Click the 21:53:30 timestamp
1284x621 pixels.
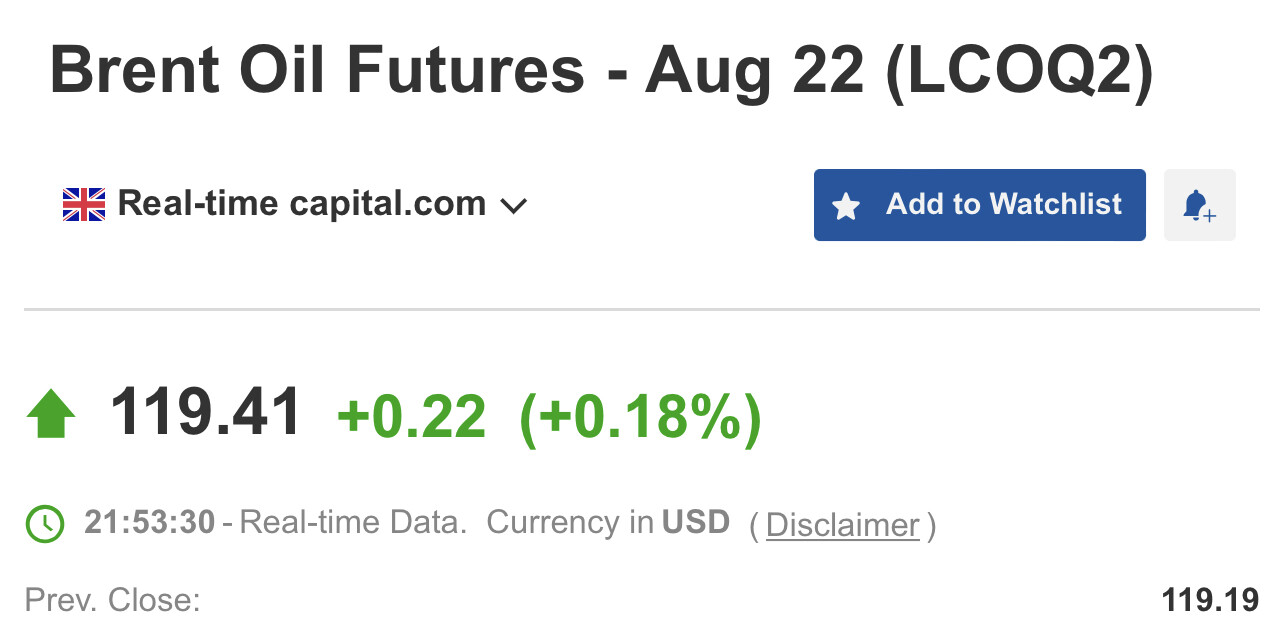(150, 523)
